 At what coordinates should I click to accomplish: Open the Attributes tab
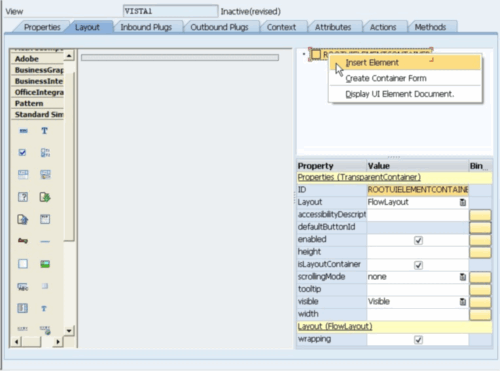333,27
